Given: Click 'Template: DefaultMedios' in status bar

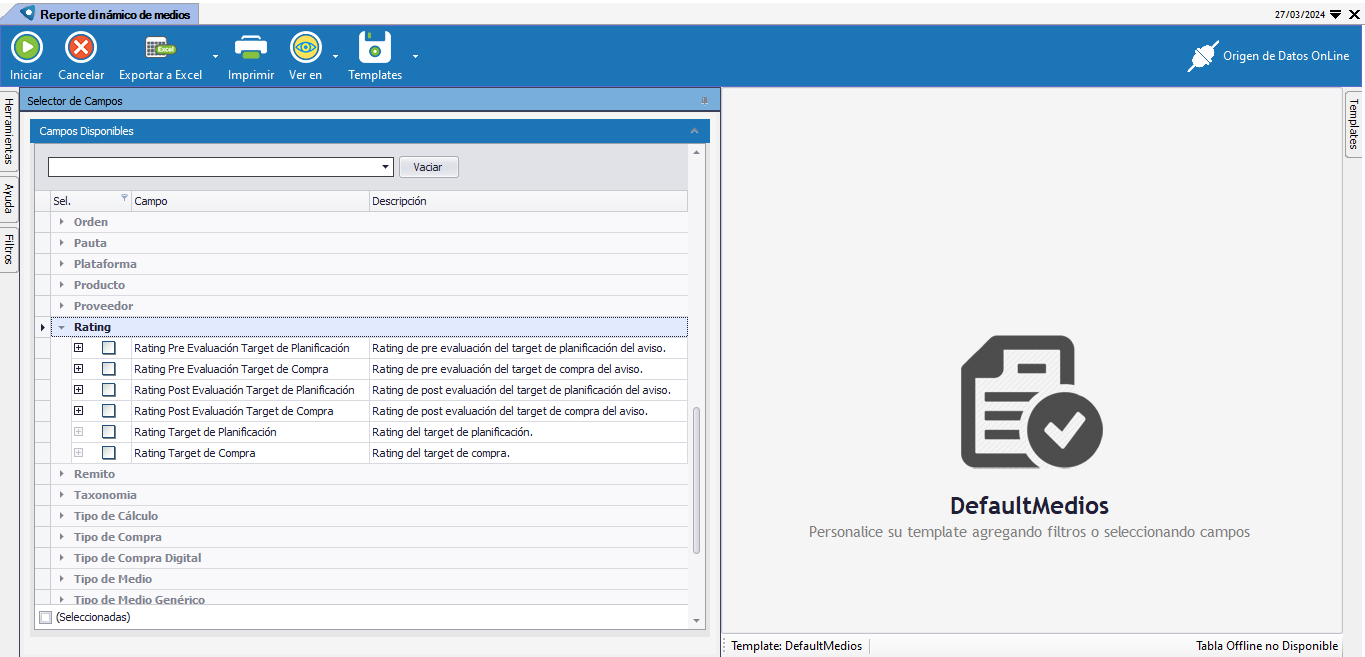Looking at the screenshot, I should [x=796, y=646].
